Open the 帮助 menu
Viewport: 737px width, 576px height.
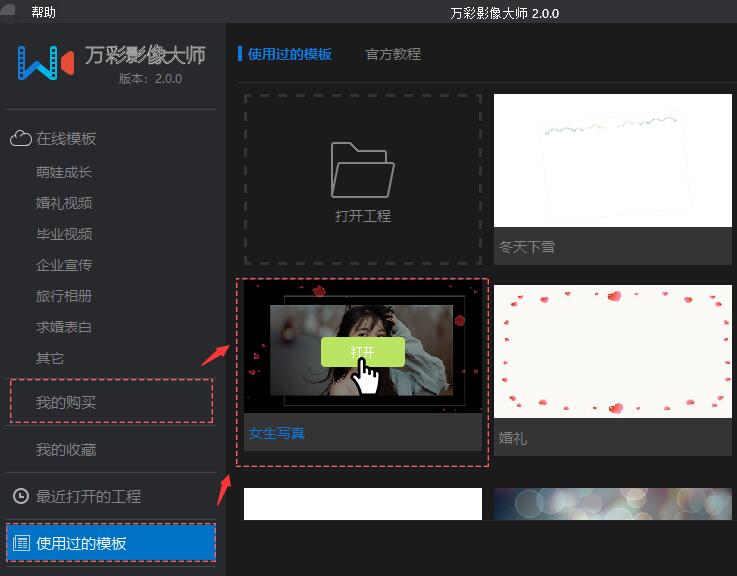click(43, 13)
